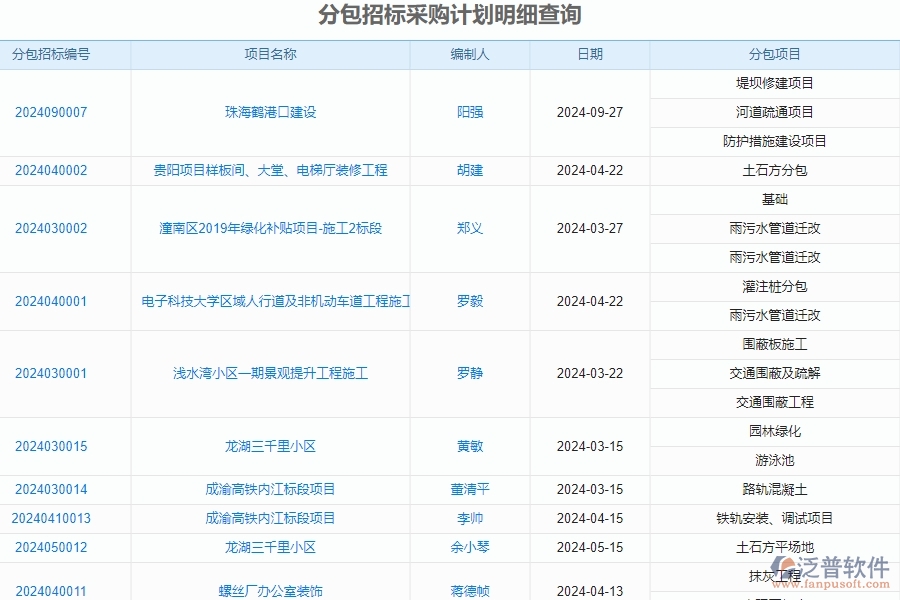Viewport: 900px width, 600px height.
Task: Select project 贵阳项目样板间、大堂、电梯厅装修工程
Action: tap(272, 170)
